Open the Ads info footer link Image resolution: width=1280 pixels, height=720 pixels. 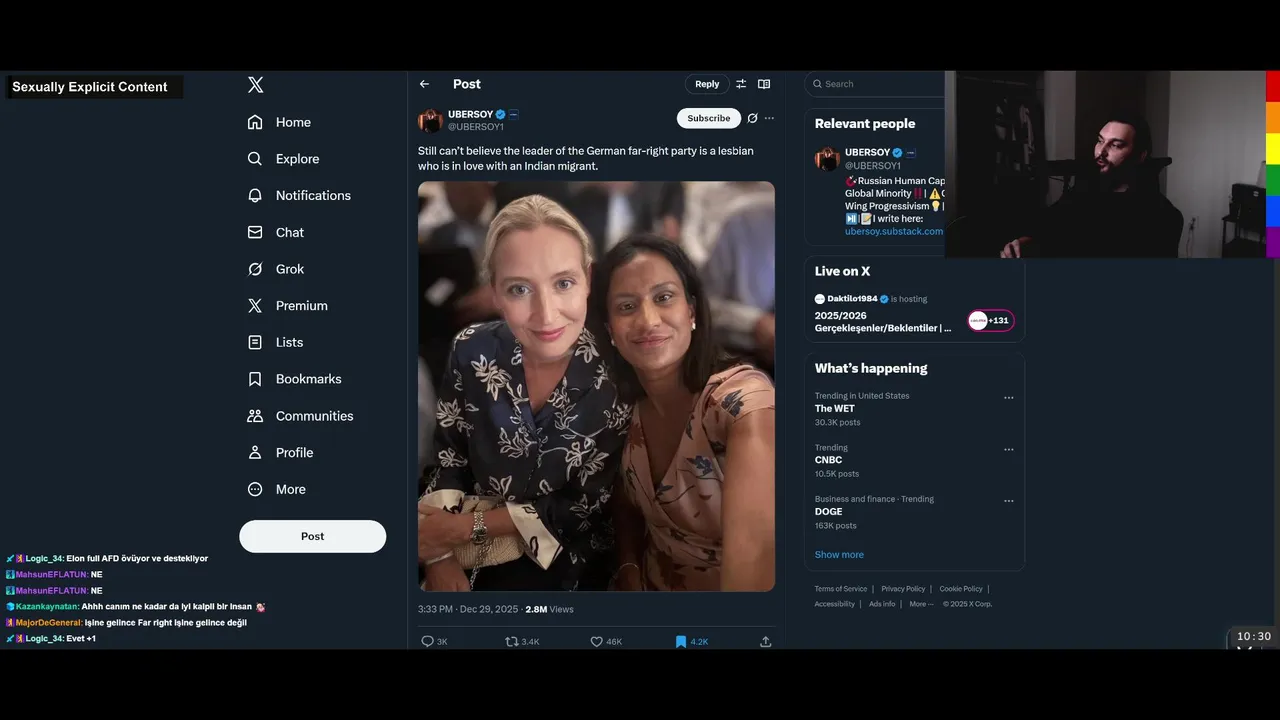882,604
